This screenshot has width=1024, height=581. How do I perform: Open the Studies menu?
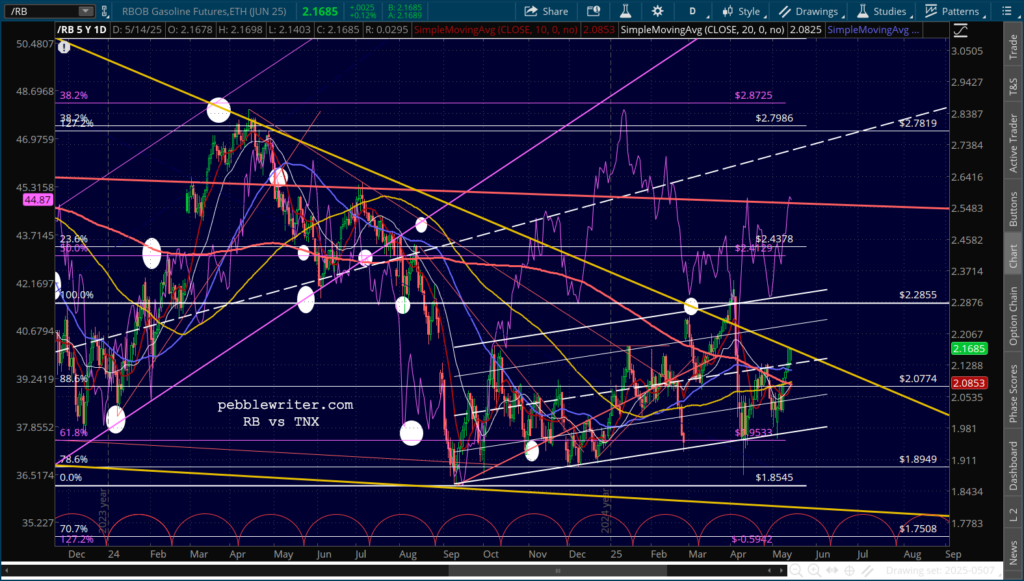(x=881, y=11)
